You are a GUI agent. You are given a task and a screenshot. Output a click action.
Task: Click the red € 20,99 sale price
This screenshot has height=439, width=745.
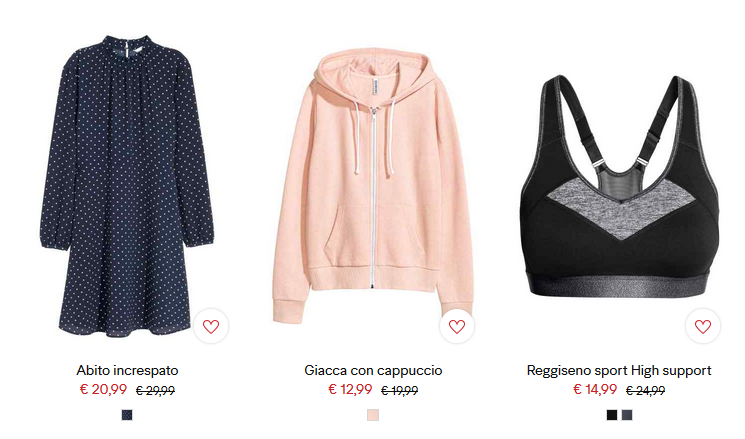[x=103, y=390]
